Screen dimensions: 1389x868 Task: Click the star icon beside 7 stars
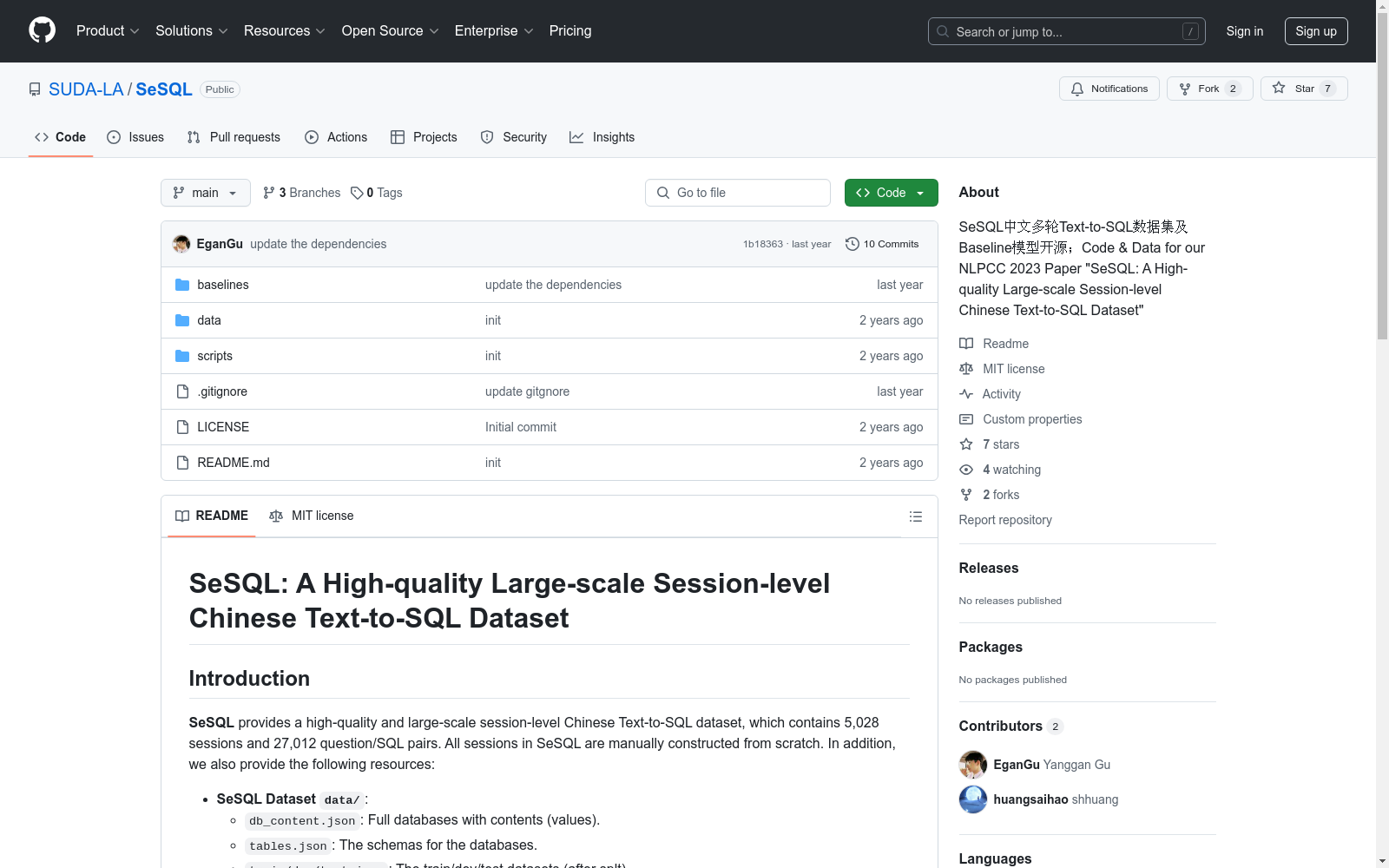966,444
